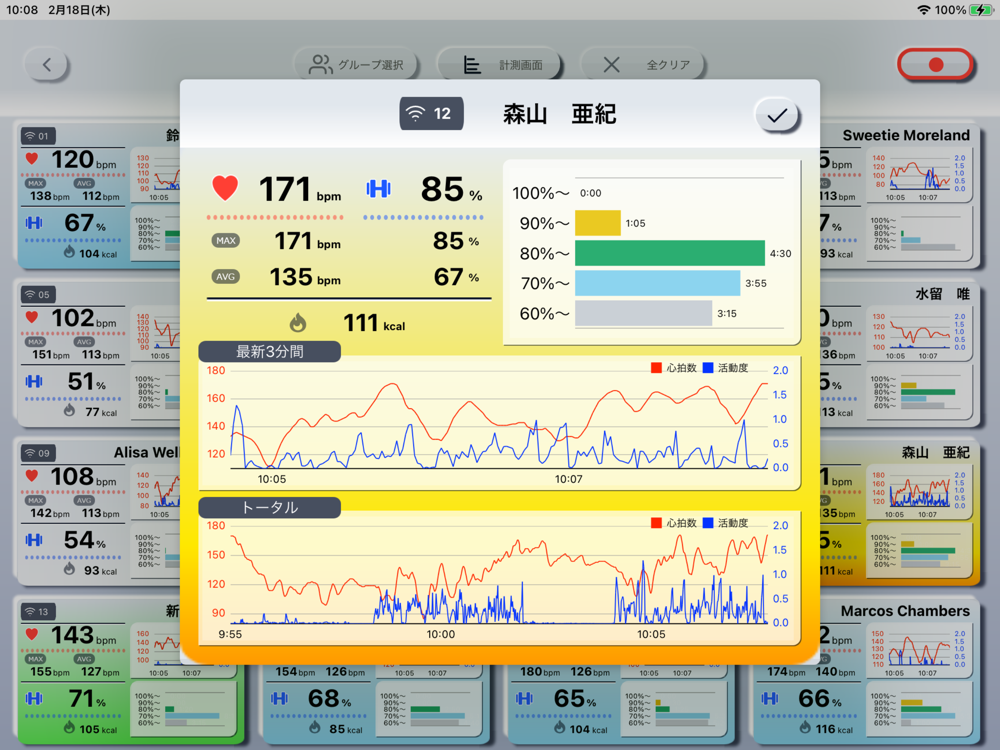Image resolution: width=1000 pixels, height=750 pixels.
Task: Tap the bar chart icon in 計測画面
Action: coord(472,65)
